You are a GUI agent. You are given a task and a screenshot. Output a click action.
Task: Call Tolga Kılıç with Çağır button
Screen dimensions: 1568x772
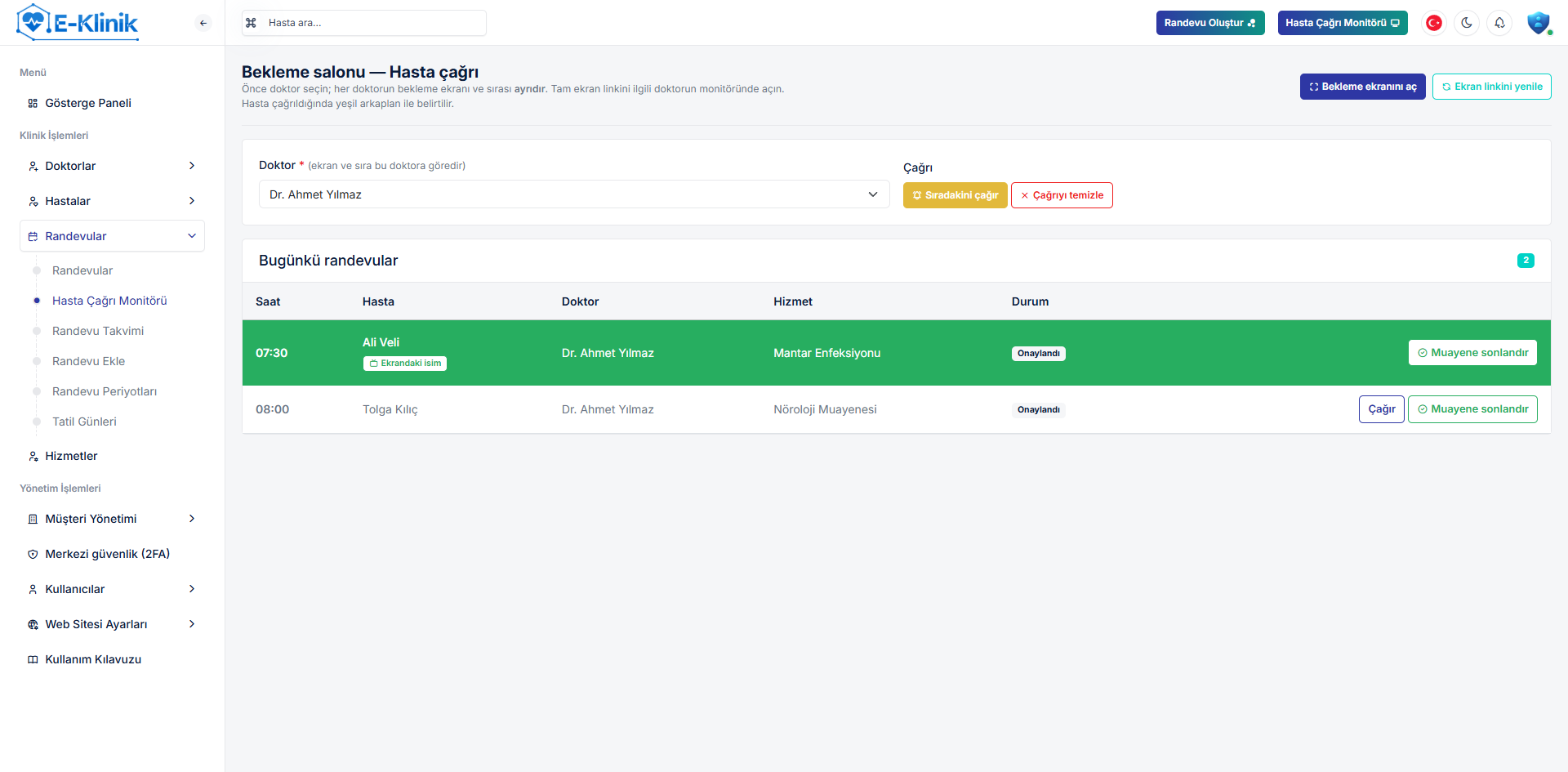point(1381,409)
